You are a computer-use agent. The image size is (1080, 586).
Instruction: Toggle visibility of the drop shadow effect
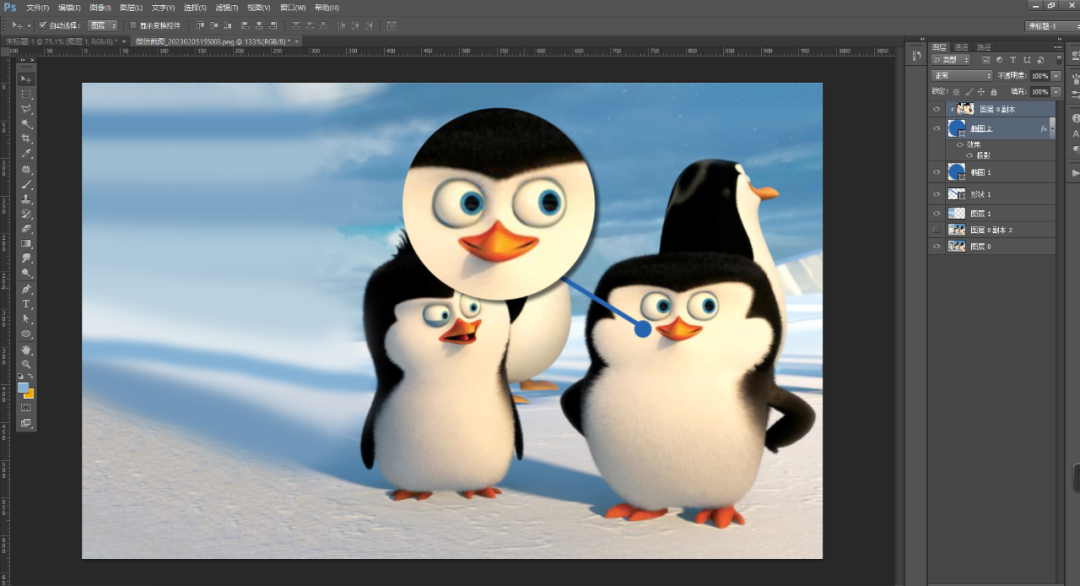click(x=969, y=156)
